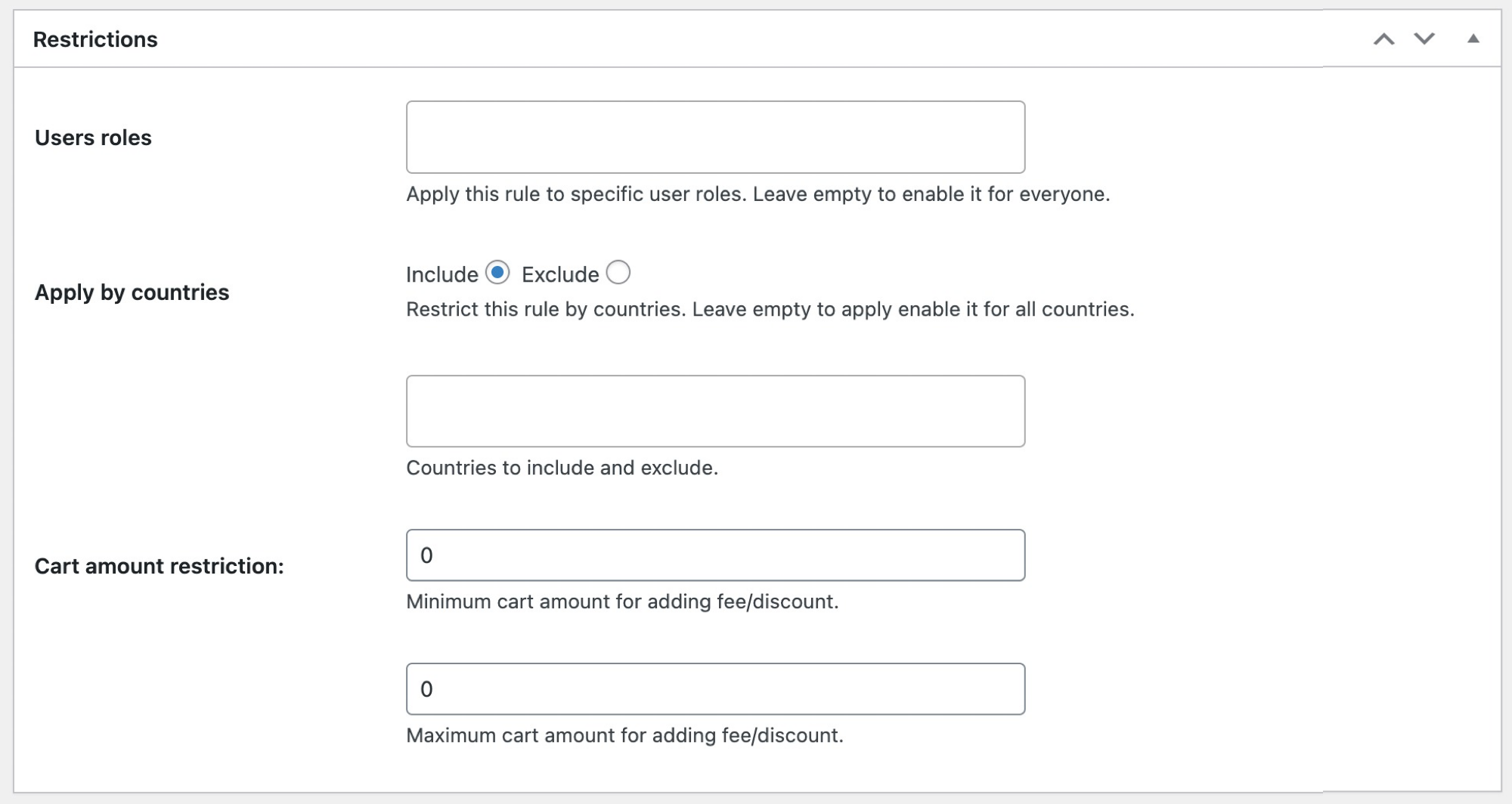Click the maximum cart amount field showing 0
The image size is (1512, 804).
(716, 688)
